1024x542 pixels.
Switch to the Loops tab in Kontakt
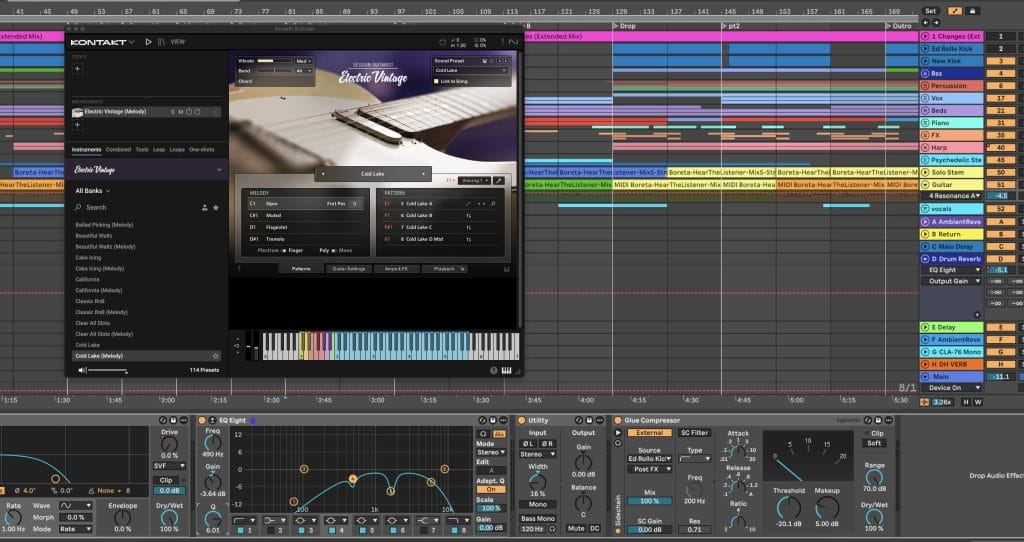[177, 149]
